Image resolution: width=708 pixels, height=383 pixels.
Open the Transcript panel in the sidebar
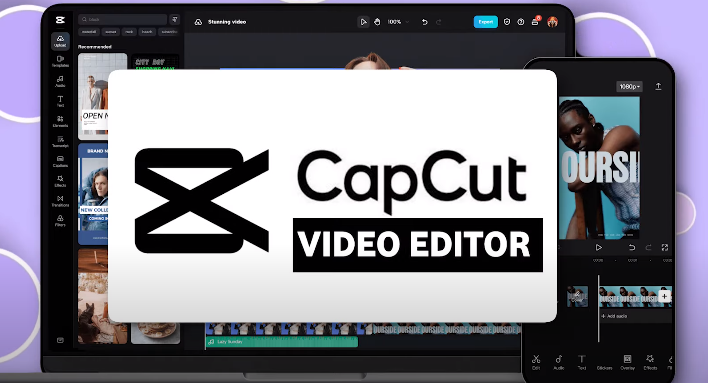pos(60,141)
